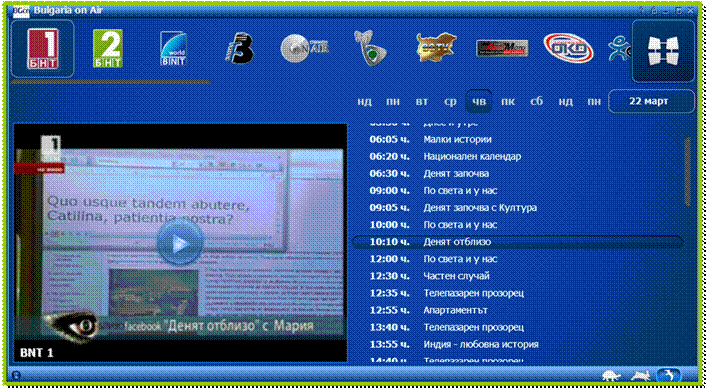Choose the bird fast-speed icon

tap(668, 376)
